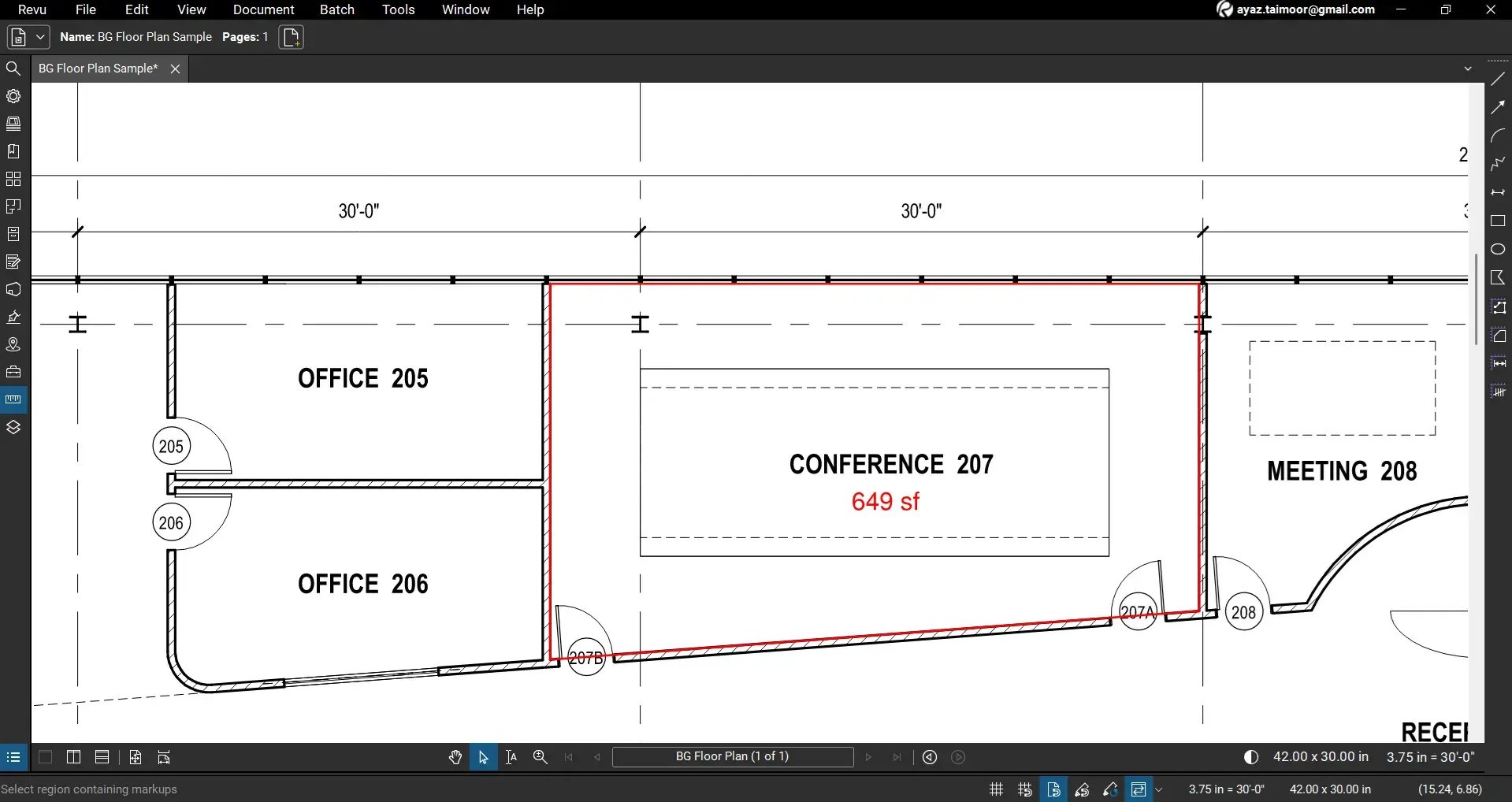
Task: Open the Forms panel
Action: 13,262
